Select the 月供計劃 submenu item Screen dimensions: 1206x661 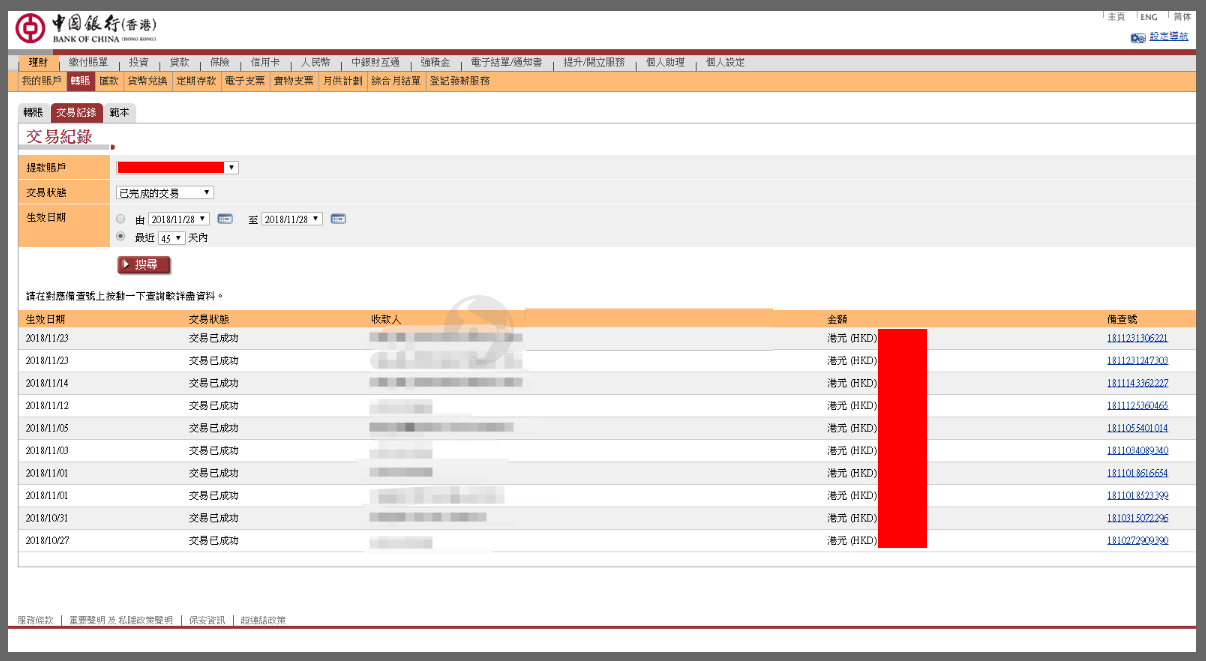pyautogui.click(x=342, y=81)
